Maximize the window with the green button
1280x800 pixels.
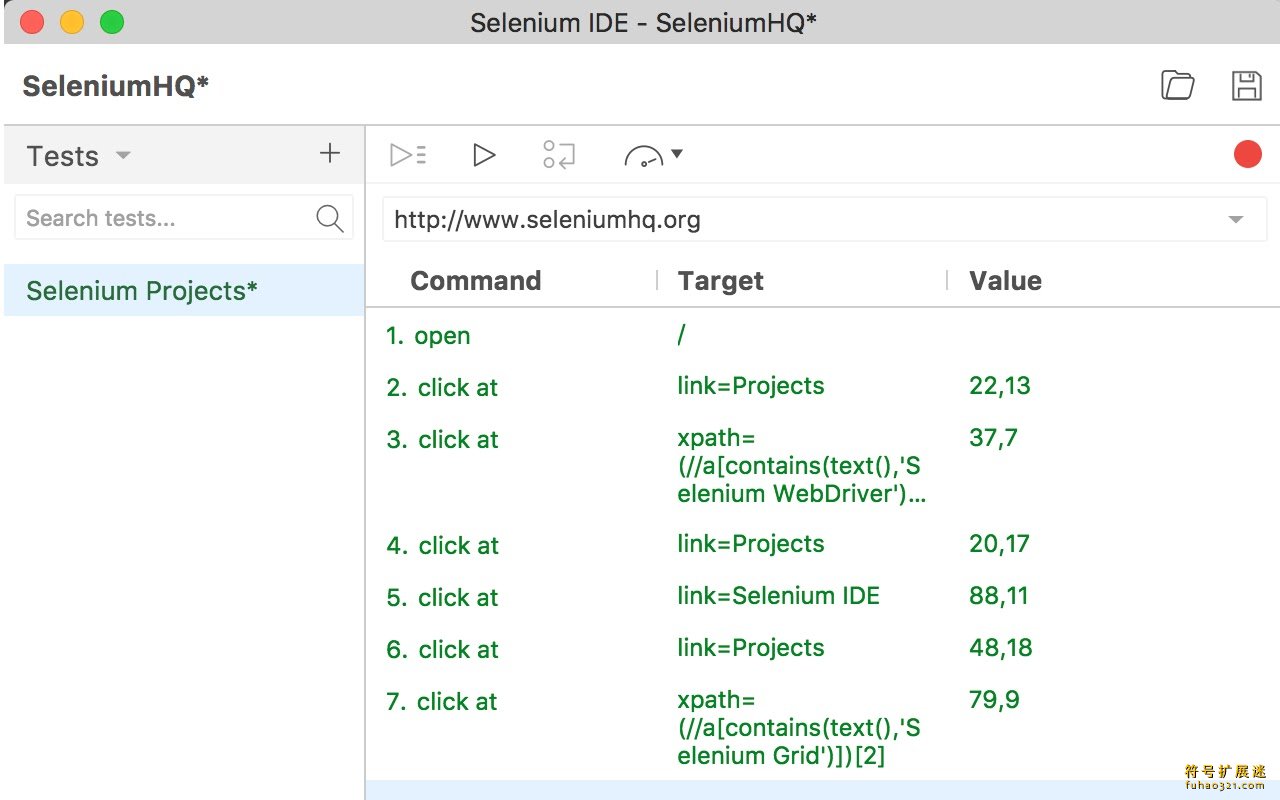(x=112, y=22)
